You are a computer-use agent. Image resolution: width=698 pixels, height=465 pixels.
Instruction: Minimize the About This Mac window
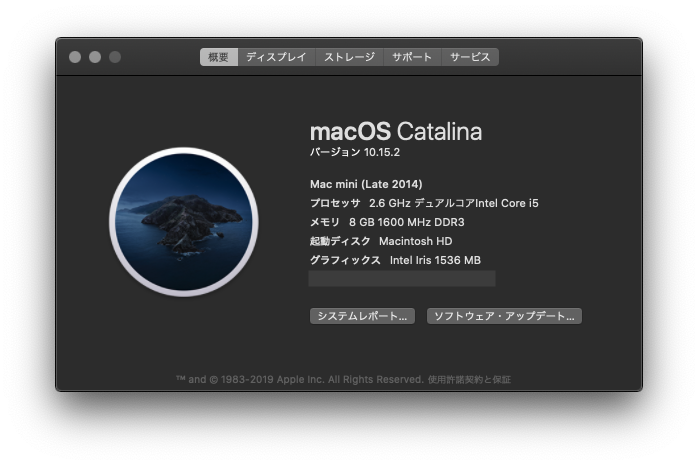click(x=95, y=57)
